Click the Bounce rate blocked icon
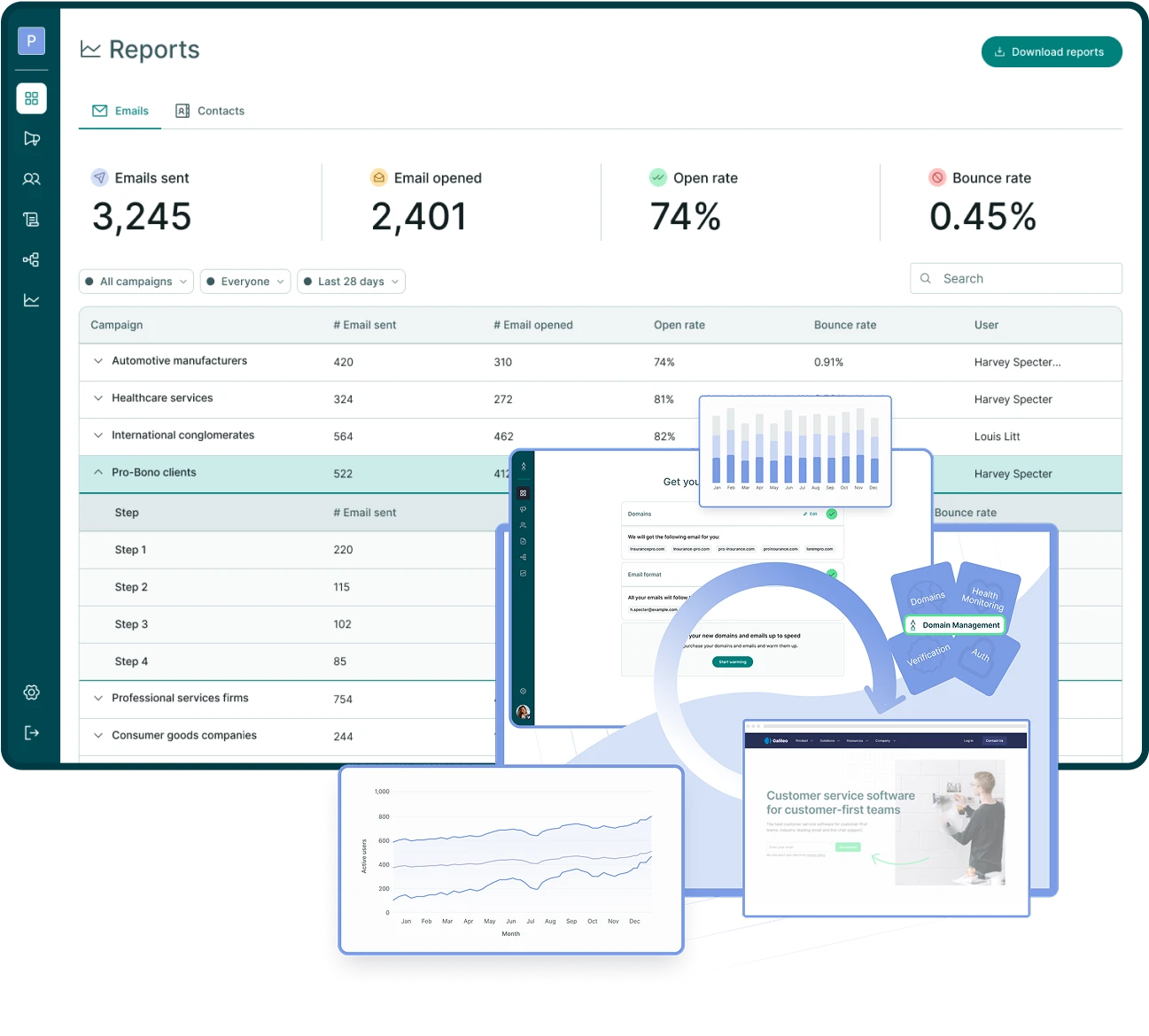The height and width of the screenshot is (1036, 1149). click(x=937, y=178)
